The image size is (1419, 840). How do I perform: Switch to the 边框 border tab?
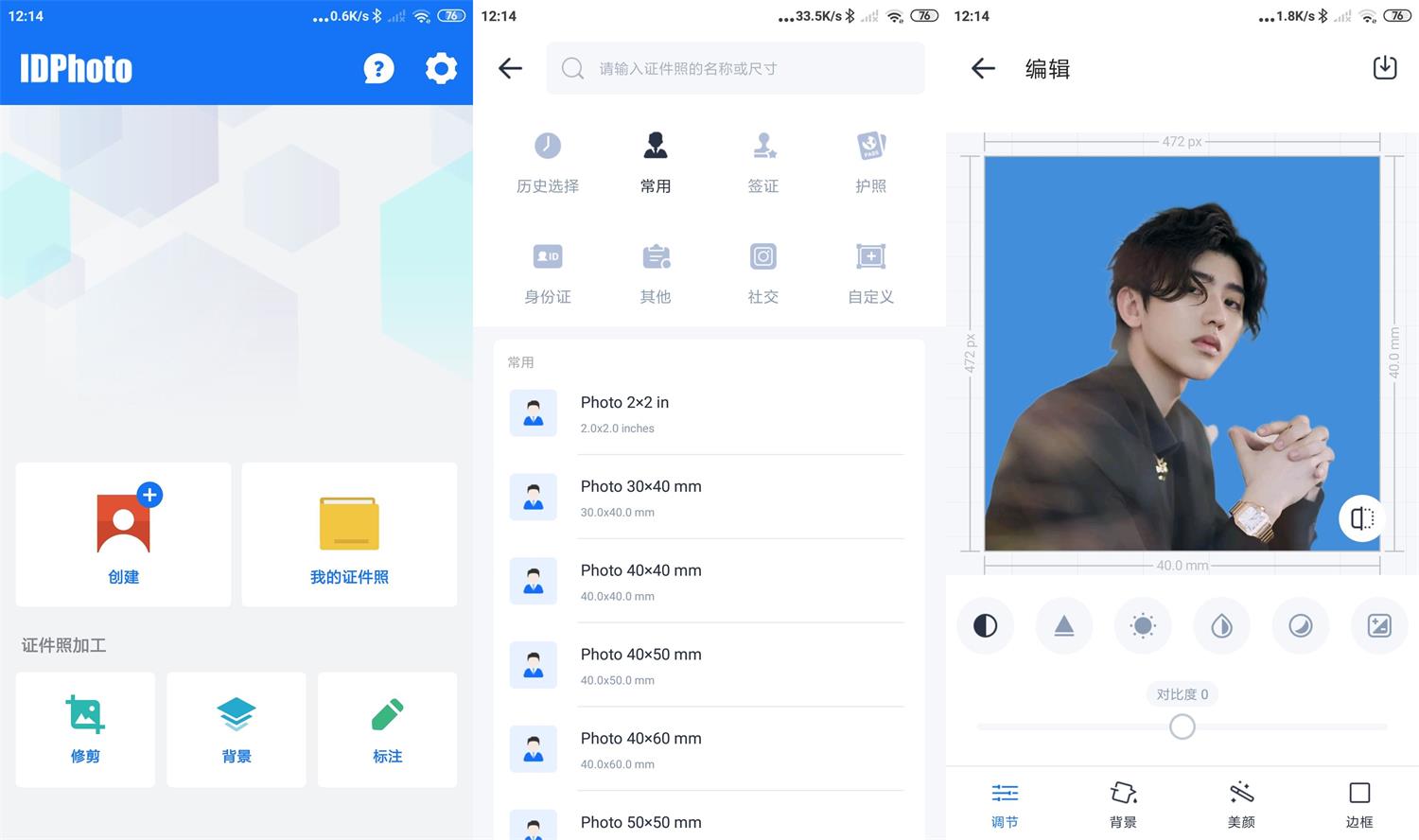pos(1358,803)
